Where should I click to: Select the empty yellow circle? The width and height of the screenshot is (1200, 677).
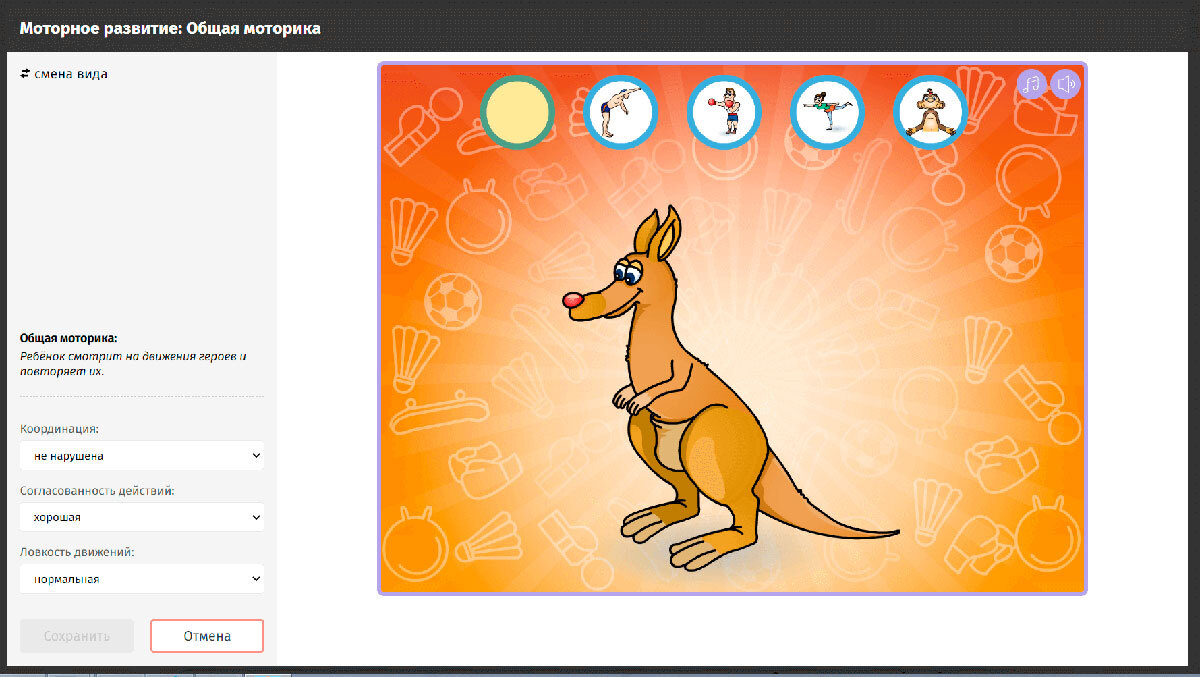(x=517, y=112)
